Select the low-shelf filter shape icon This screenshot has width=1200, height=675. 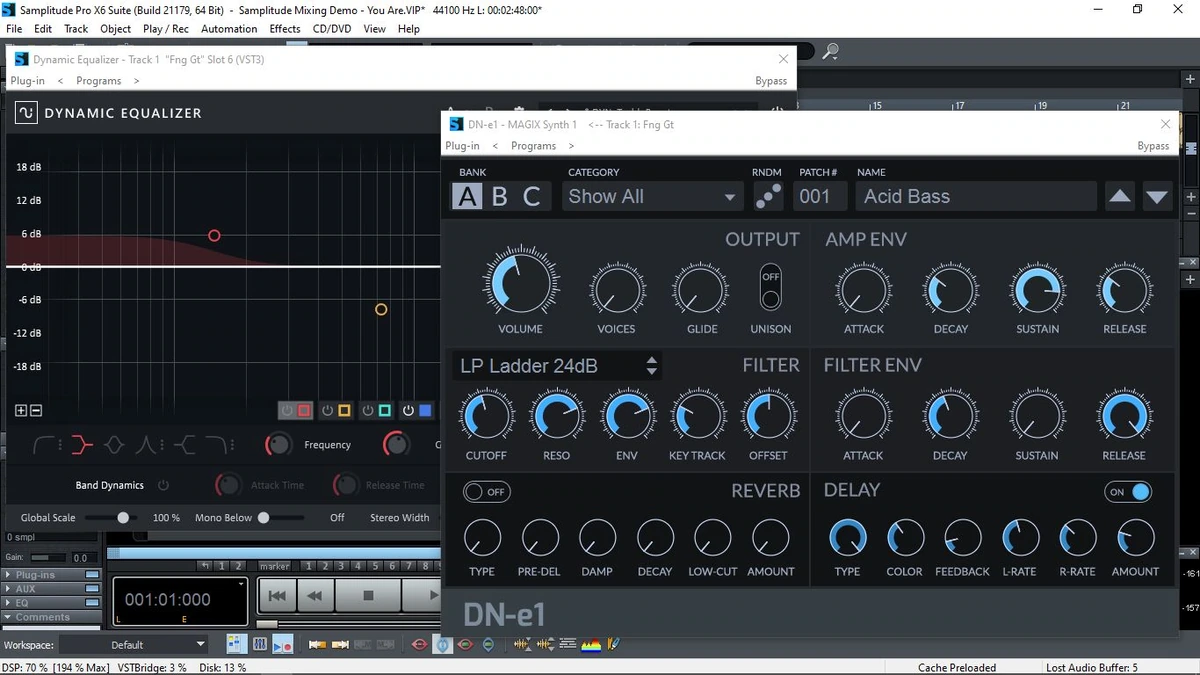pyautogui.click(x=81, y=444)
